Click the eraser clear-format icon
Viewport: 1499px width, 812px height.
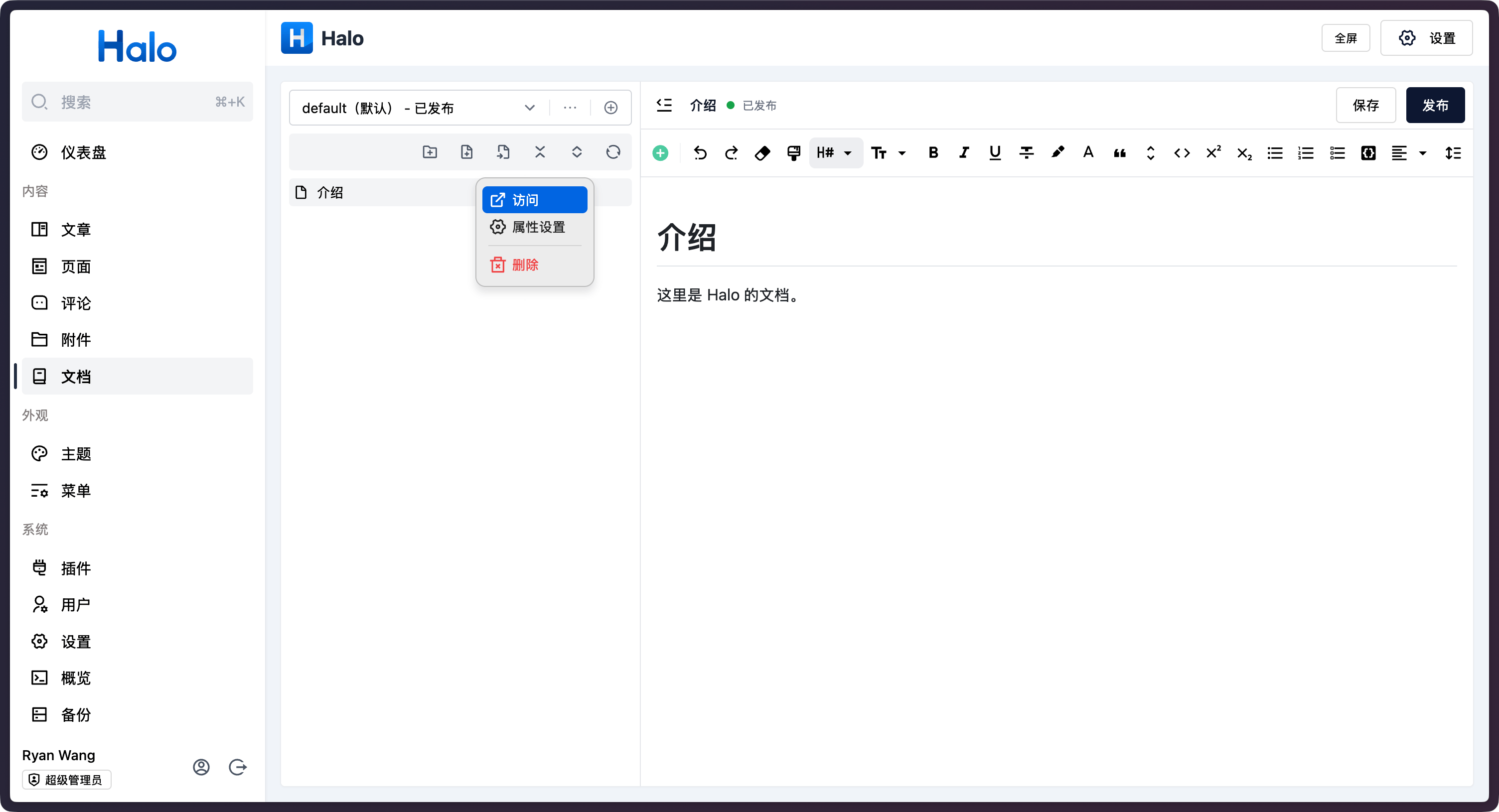point(762,153)
